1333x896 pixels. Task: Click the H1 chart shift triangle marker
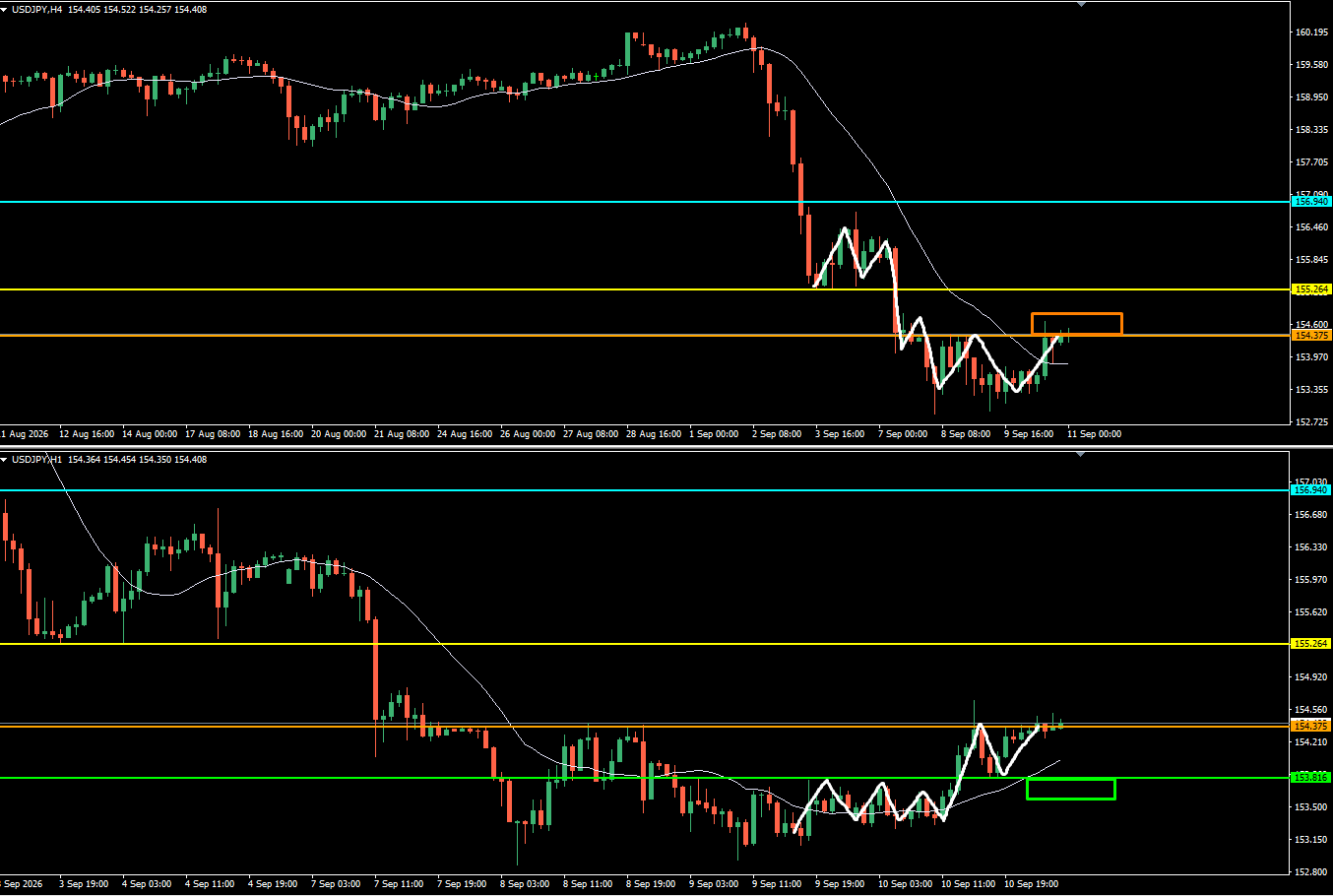[1082, 455]
